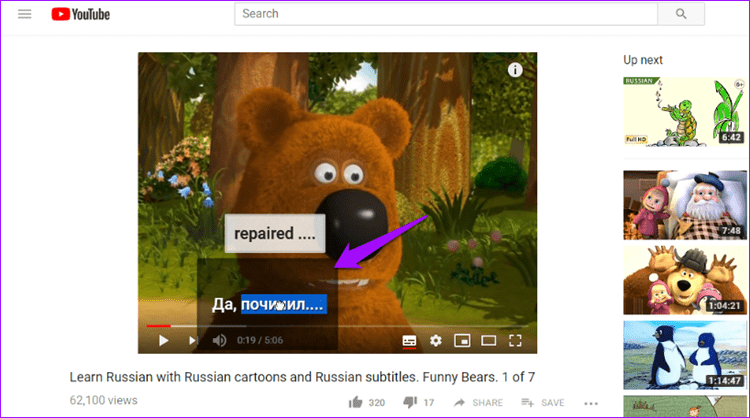Go to YouTube home via logo

coord(81,14)
